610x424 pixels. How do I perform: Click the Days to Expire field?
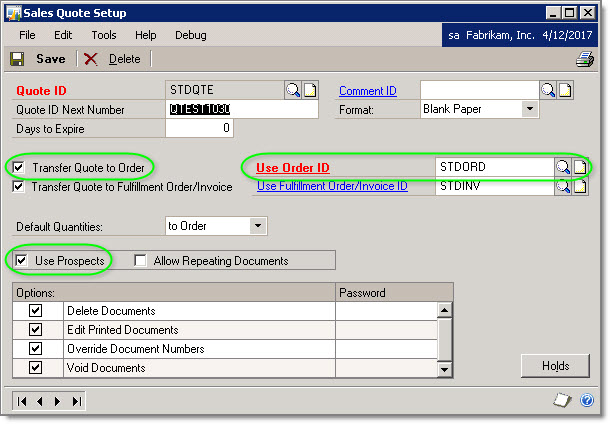(200, 128)
